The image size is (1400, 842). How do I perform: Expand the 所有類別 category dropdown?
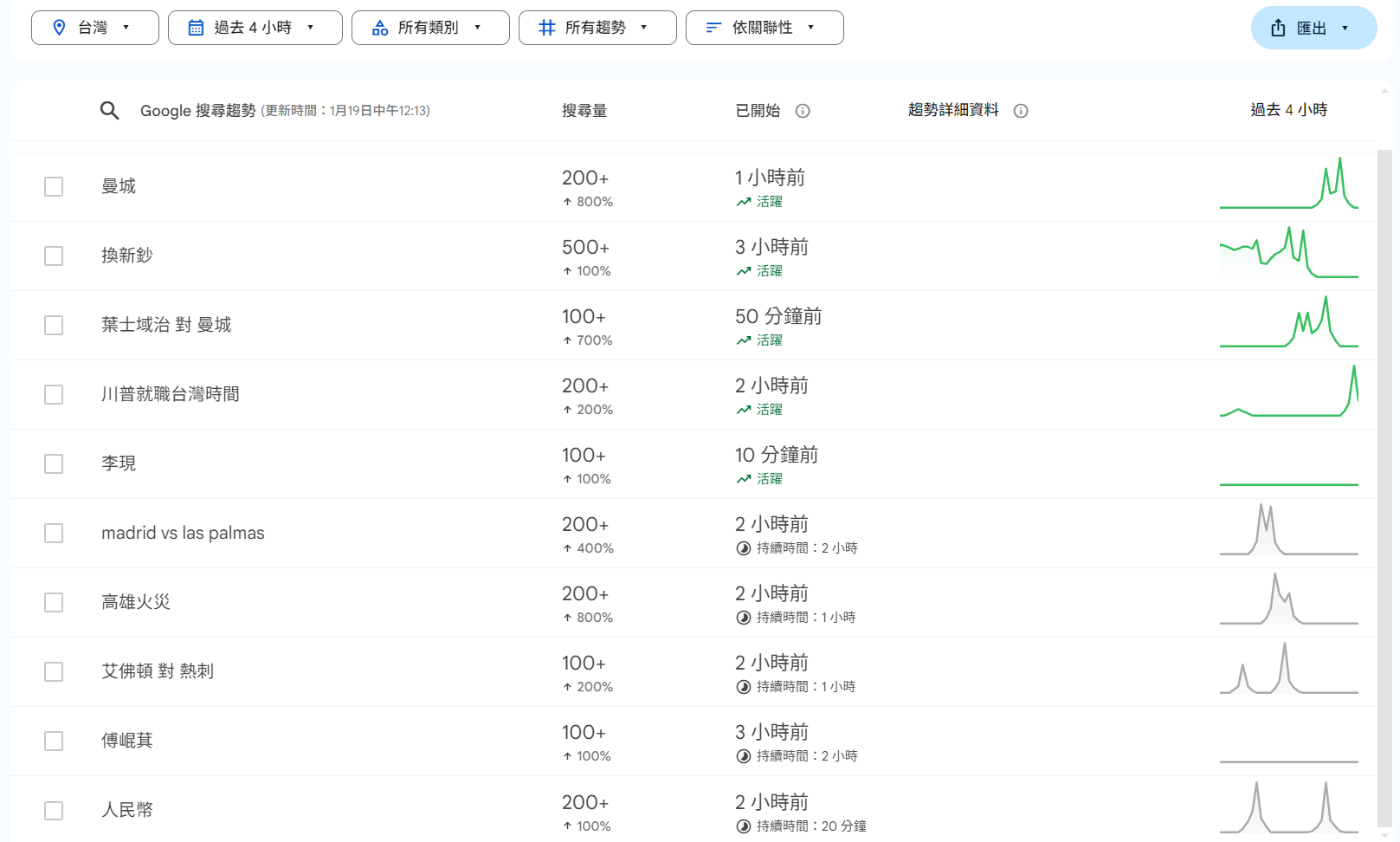pyautogui.click(x=430, y=28)
